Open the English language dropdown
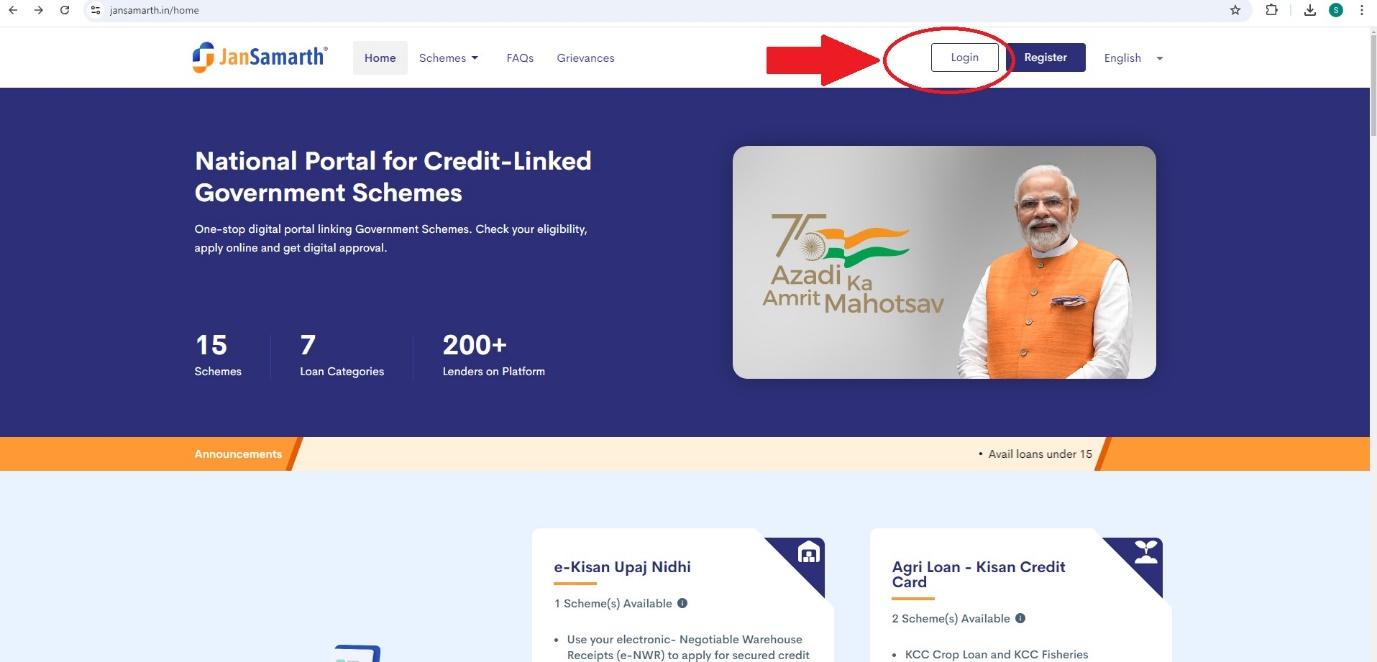 pos(1133,58)
